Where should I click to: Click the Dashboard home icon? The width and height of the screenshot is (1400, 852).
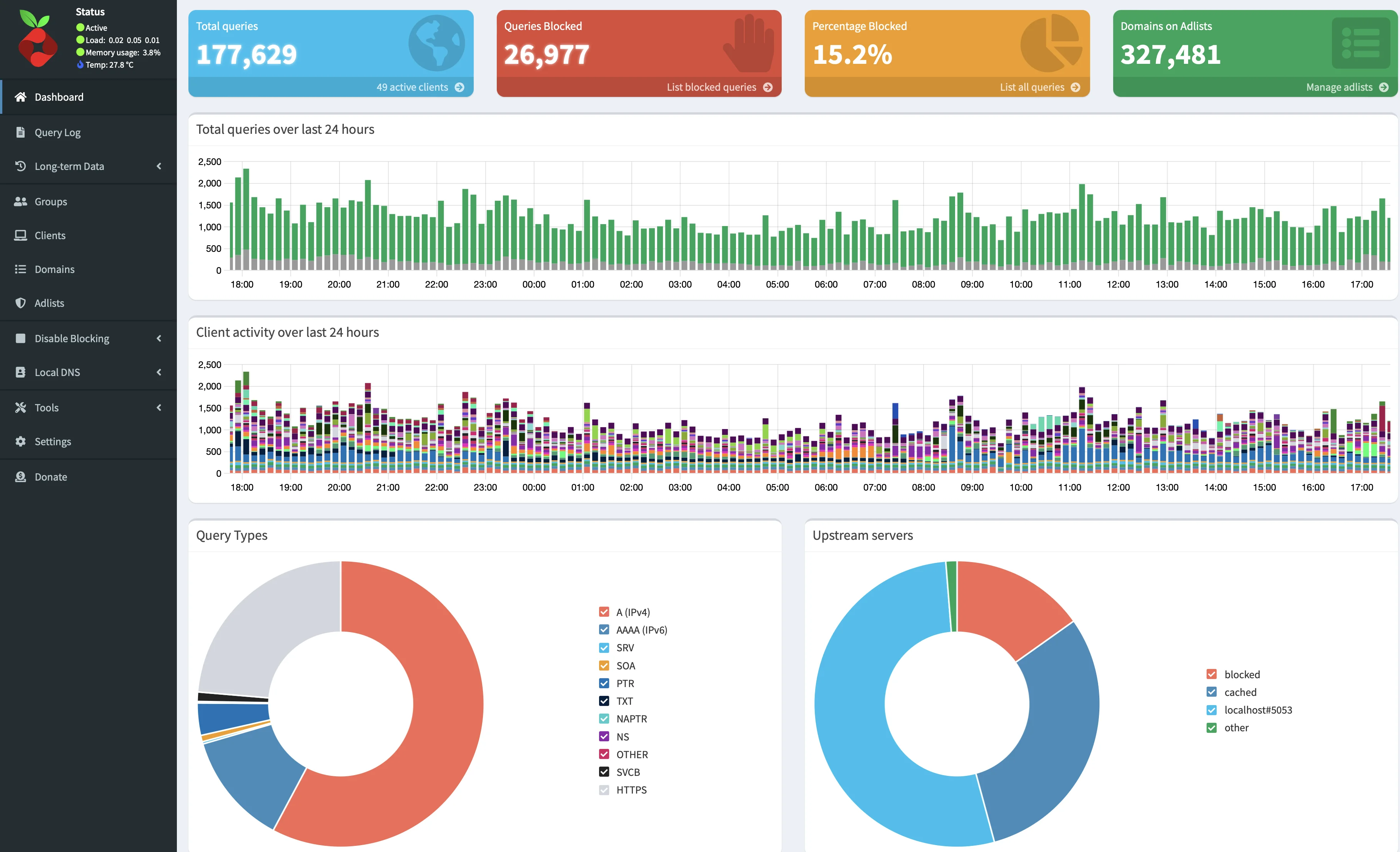pyautogui.click(x=20, y=97)
